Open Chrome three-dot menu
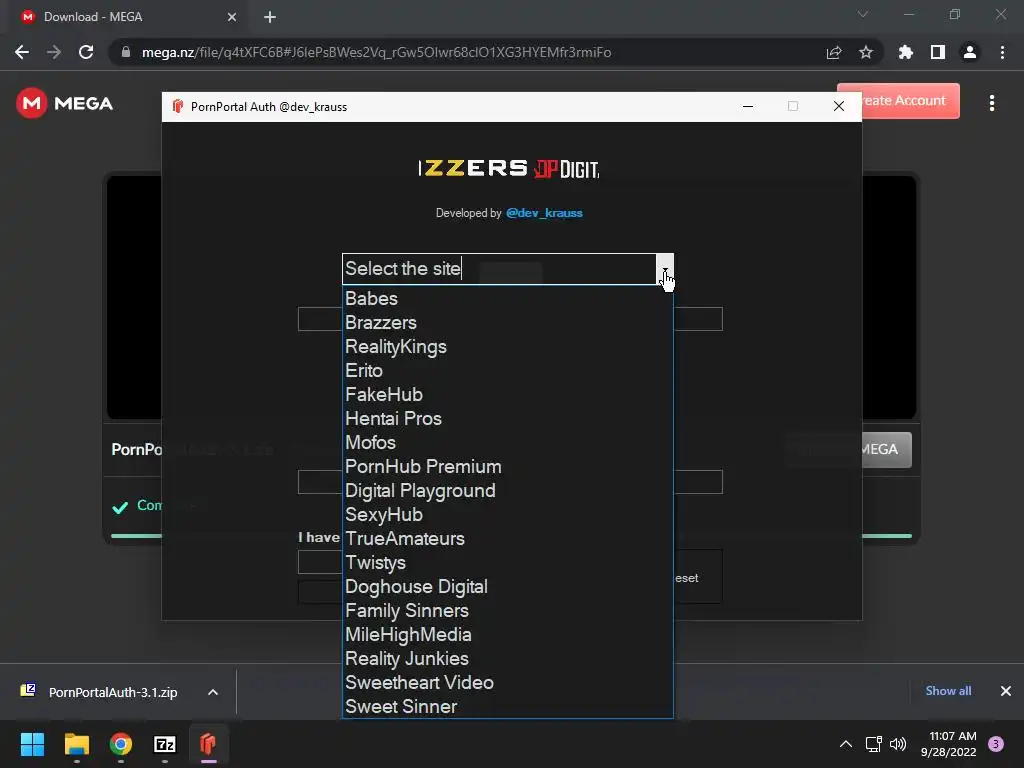 (x=1002, y=52)
